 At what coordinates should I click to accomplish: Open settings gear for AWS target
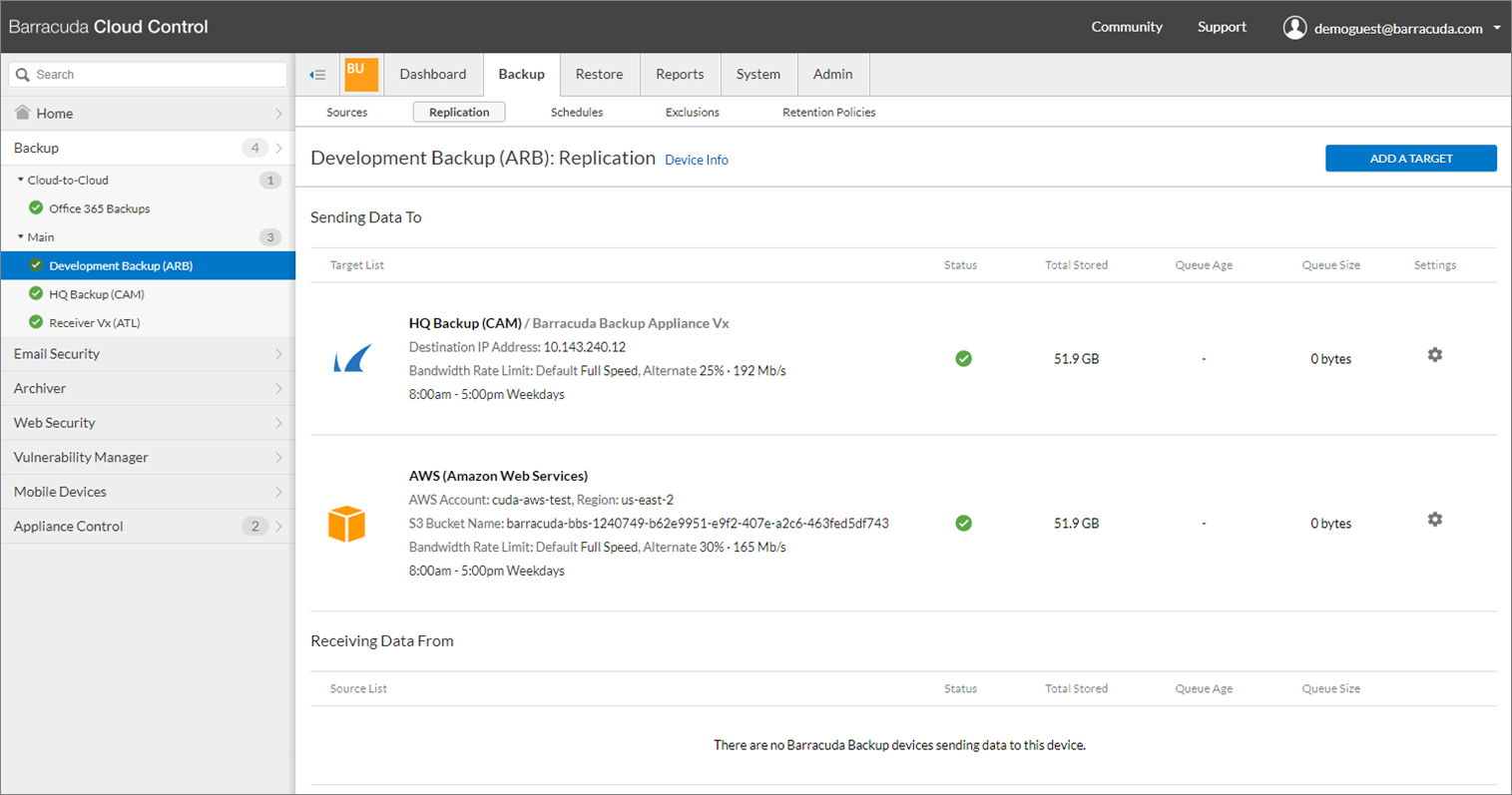click(x=1434, y=520)
